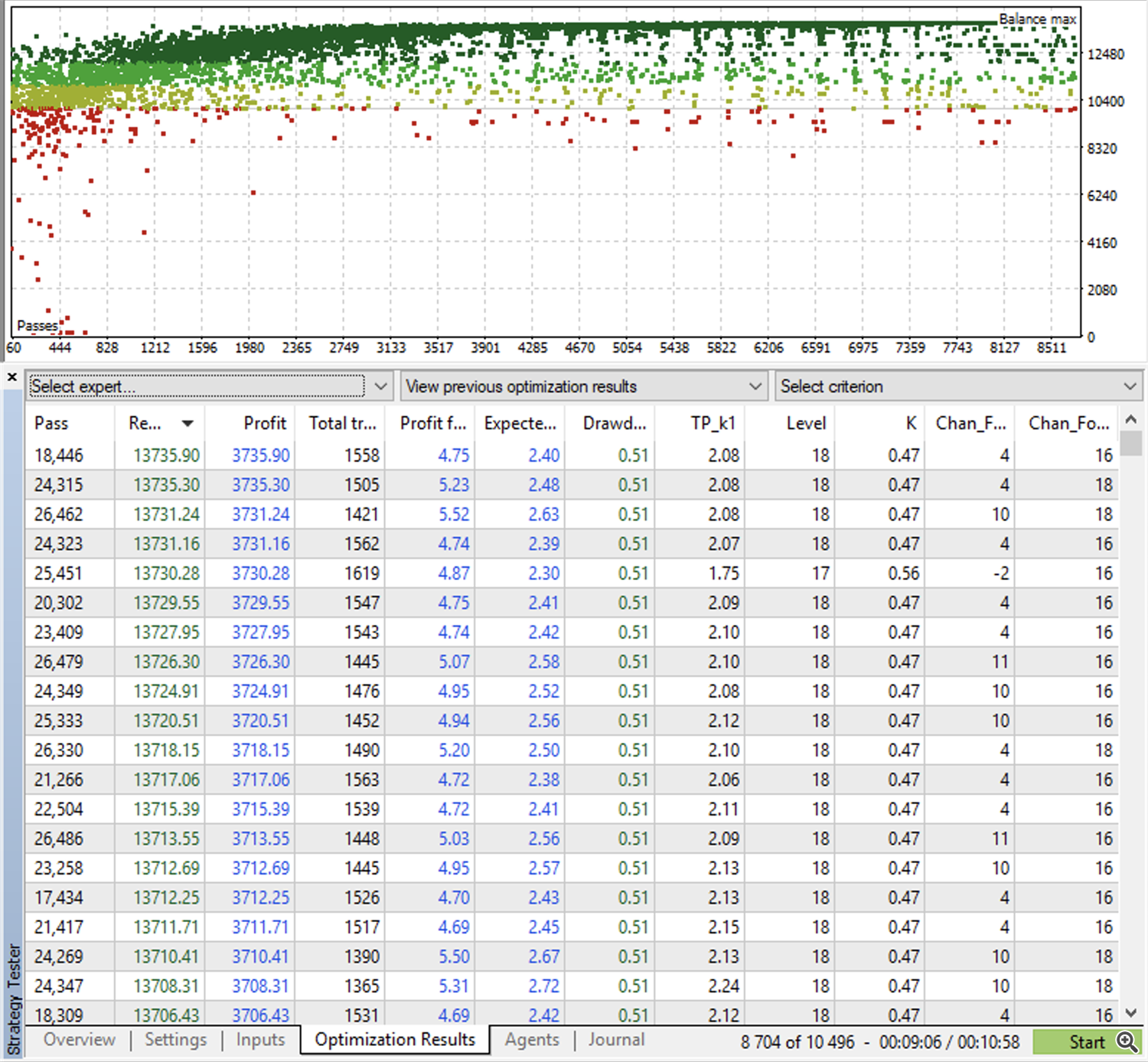Image resolution: width=1148 pixels, height=1062 pixels.
Task: Select pass 17,434 row
Action: [x=572, y=897]
